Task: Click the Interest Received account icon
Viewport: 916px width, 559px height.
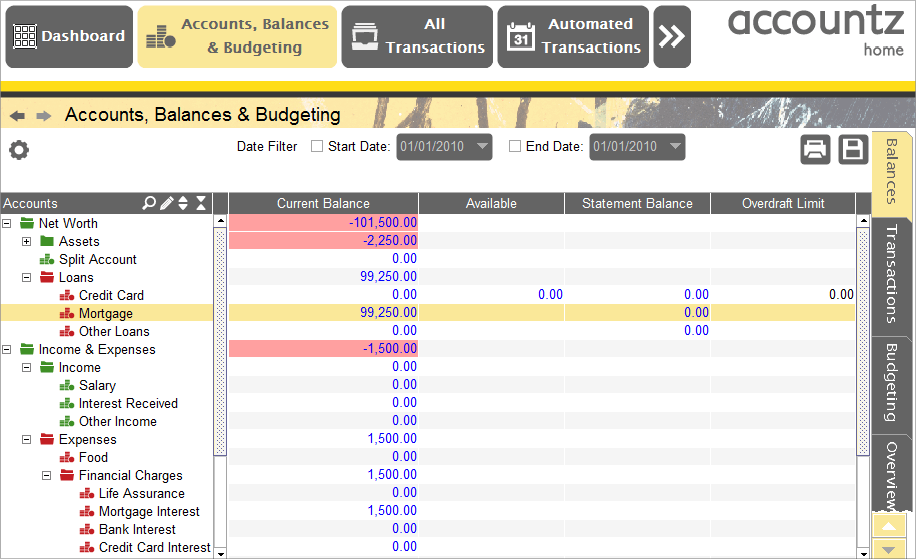Action: [67, 404]
